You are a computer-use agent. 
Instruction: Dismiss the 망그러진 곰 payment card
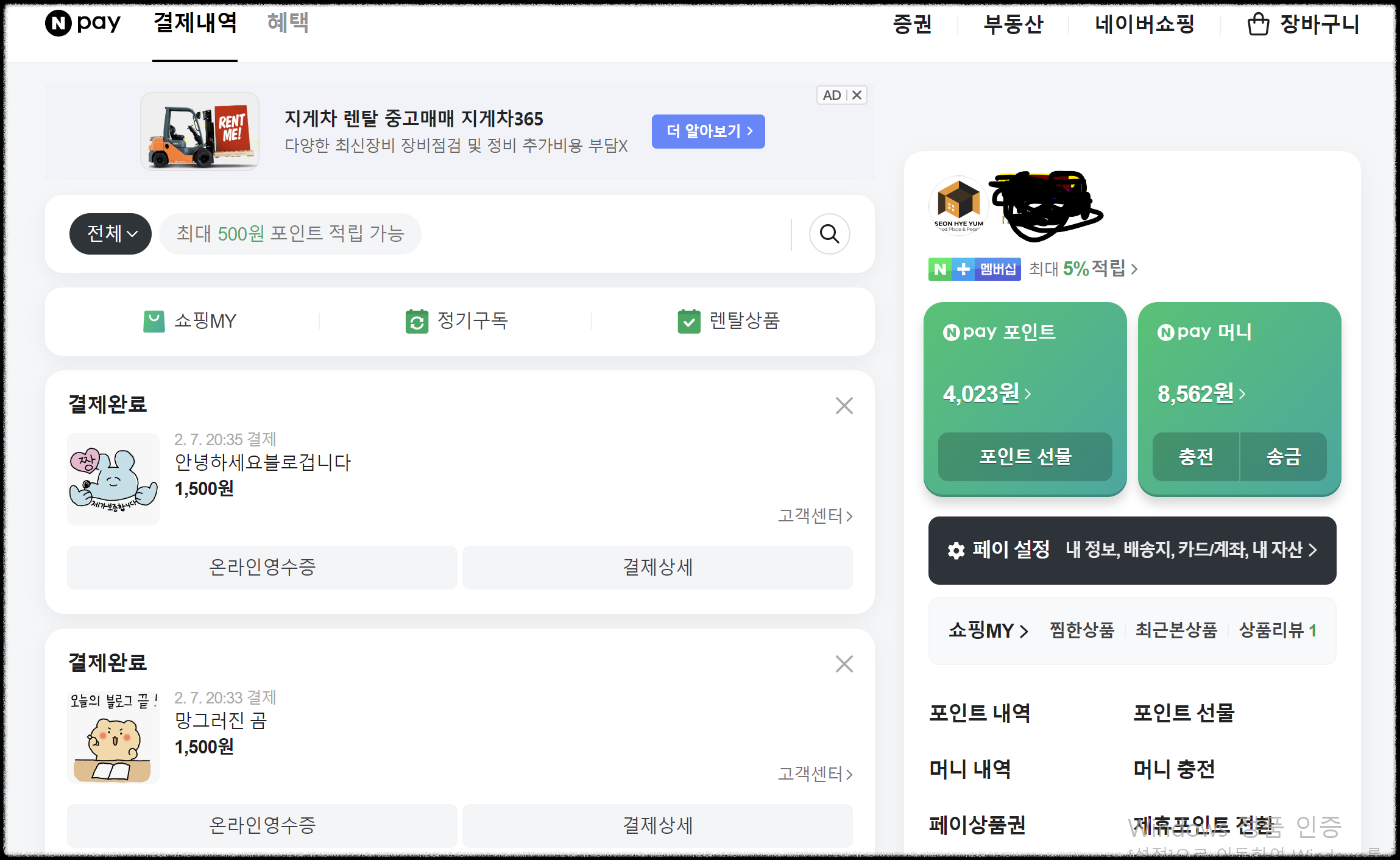tap(844, 664)
